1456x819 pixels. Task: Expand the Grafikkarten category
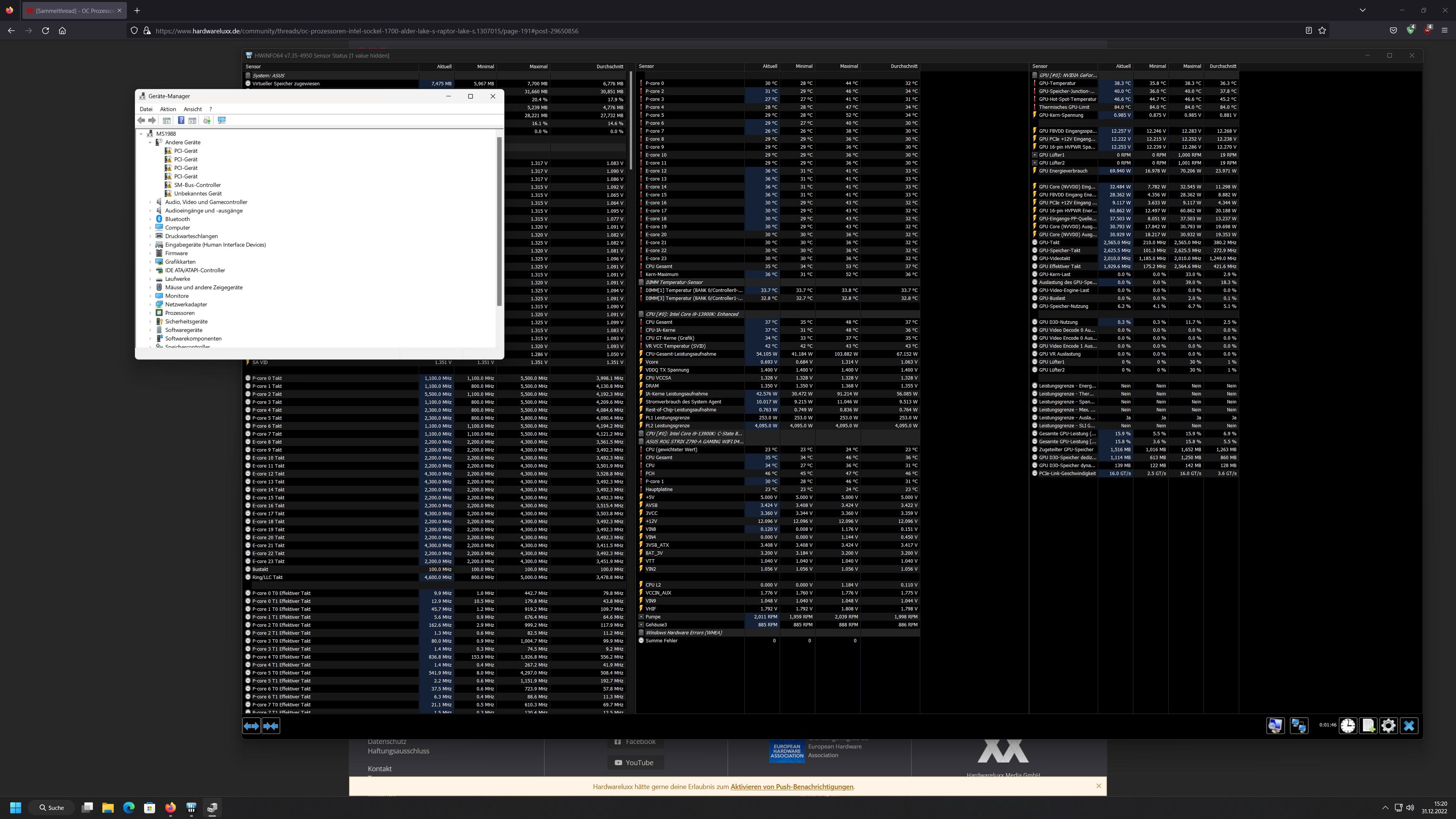pos(151,262)
